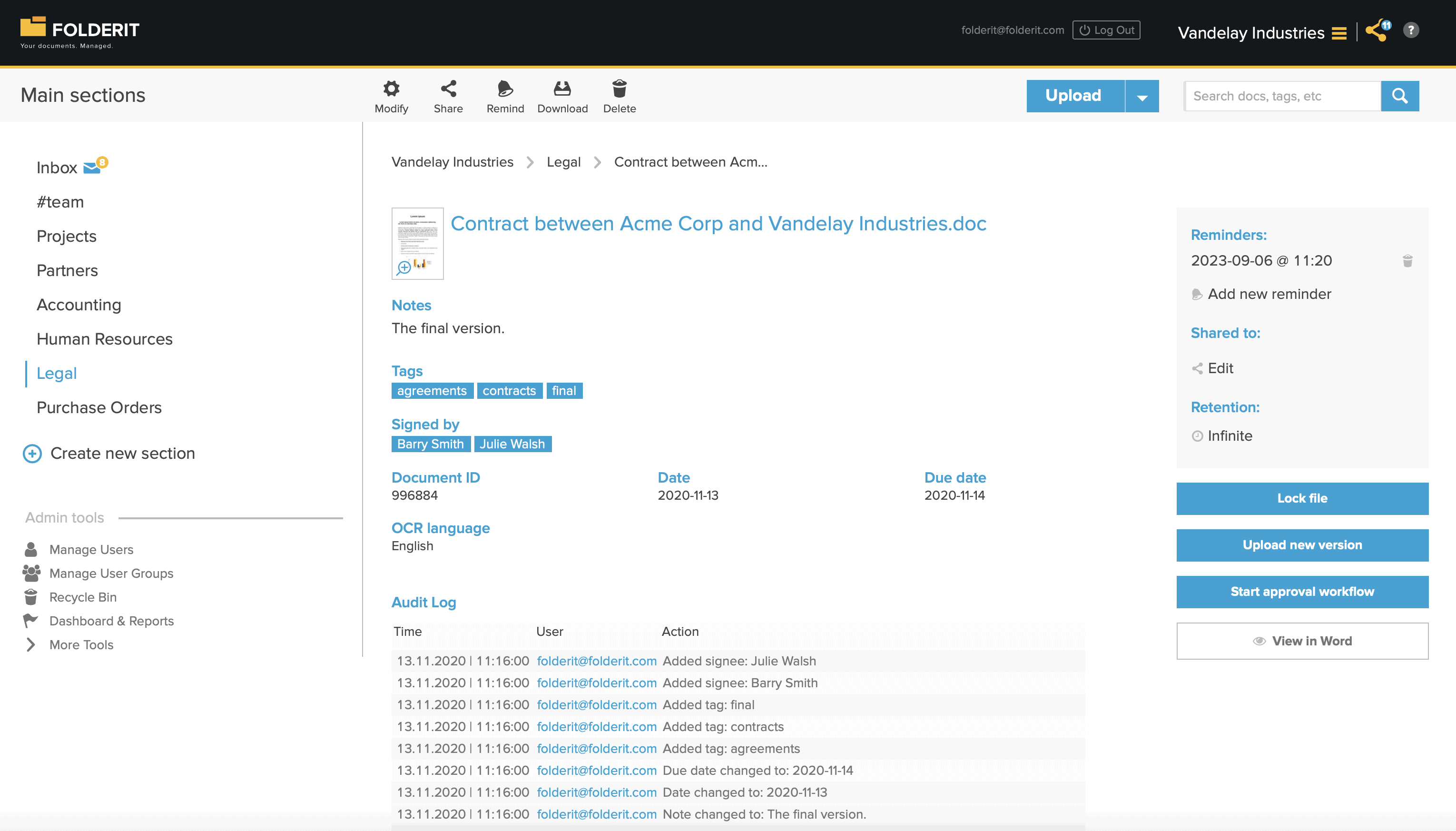This screenshot has width=1456, height=831.
Task: Open Dashboard & Reports admin link
Action: (111, 621)
